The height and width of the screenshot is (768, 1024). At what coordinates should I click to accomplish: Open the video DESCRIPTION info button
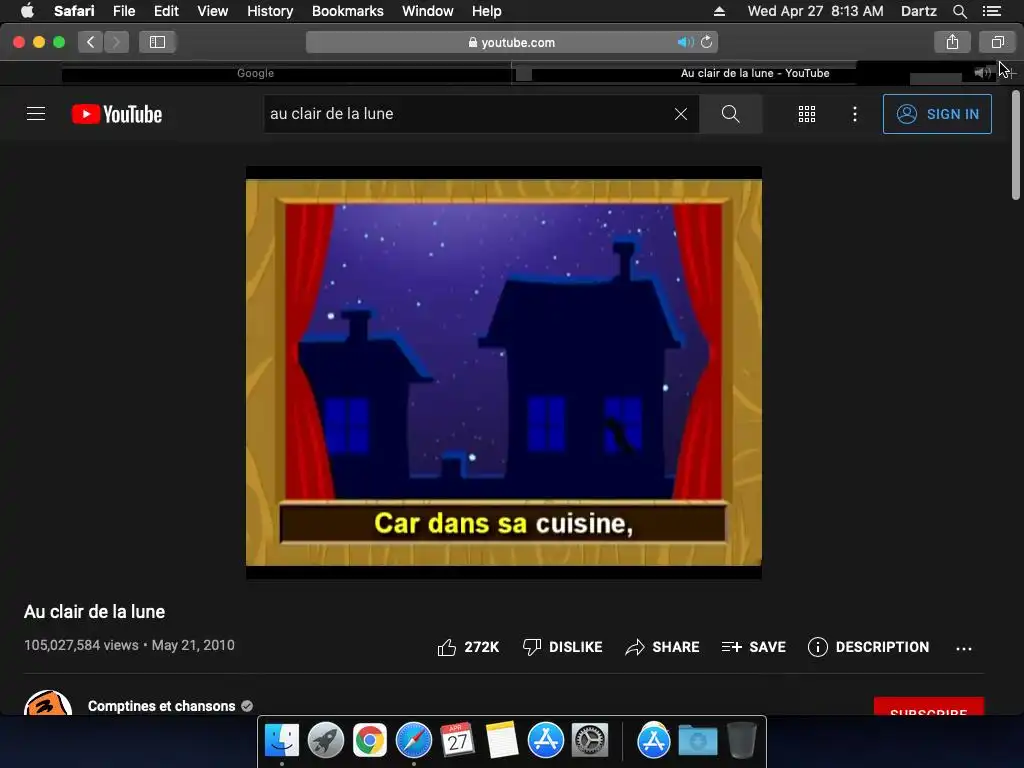[868, 647]
